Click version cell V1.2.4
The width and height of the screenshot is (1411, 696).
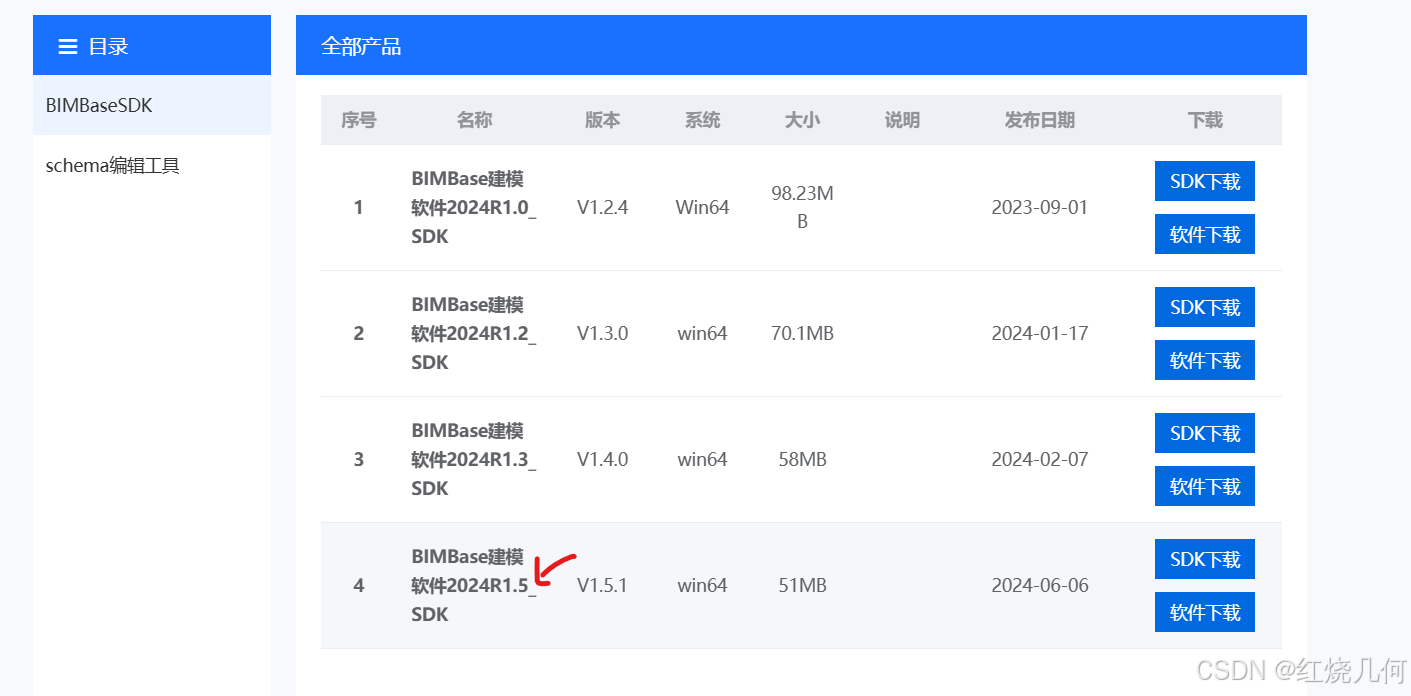pyautogui.click(x=602, y=208)
